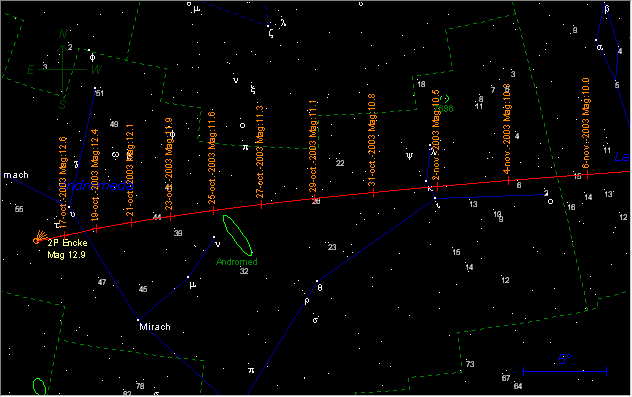
Task: Click the 5° scale bar
Action: tap(565, 371)
